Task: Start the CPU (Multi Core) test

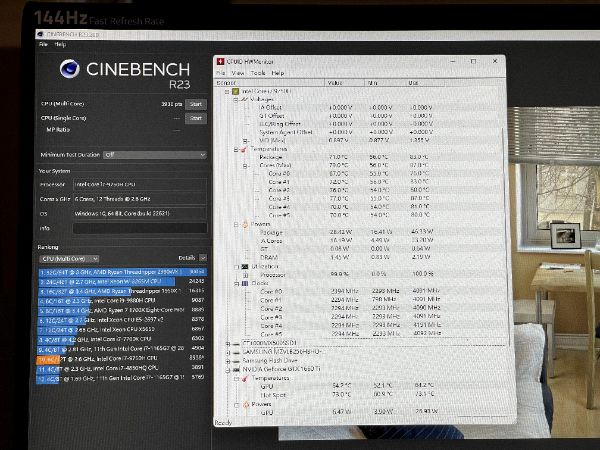Action: (196, 104)
